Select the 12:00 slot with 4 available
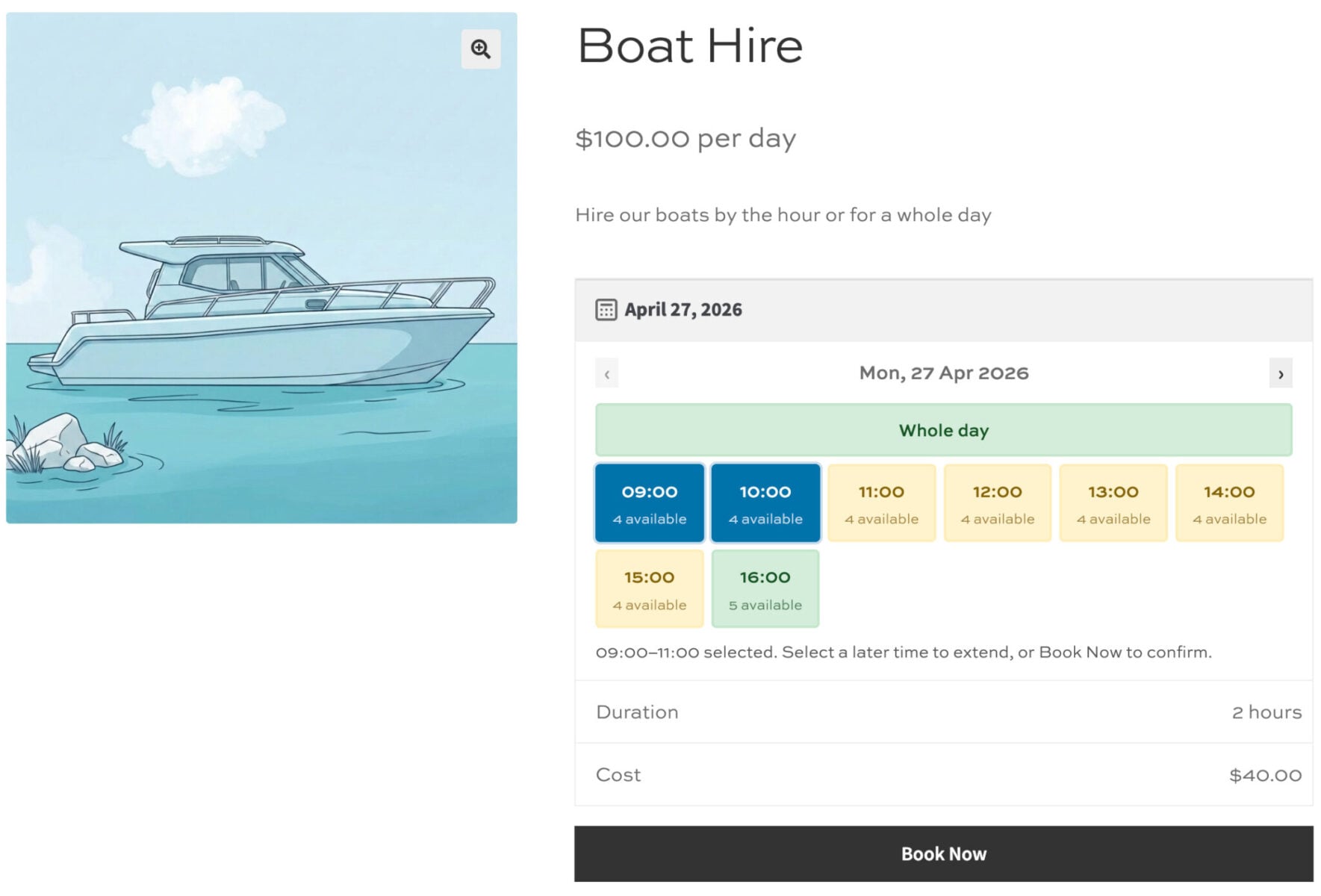The image size is (1321, 896). (997, 503)
